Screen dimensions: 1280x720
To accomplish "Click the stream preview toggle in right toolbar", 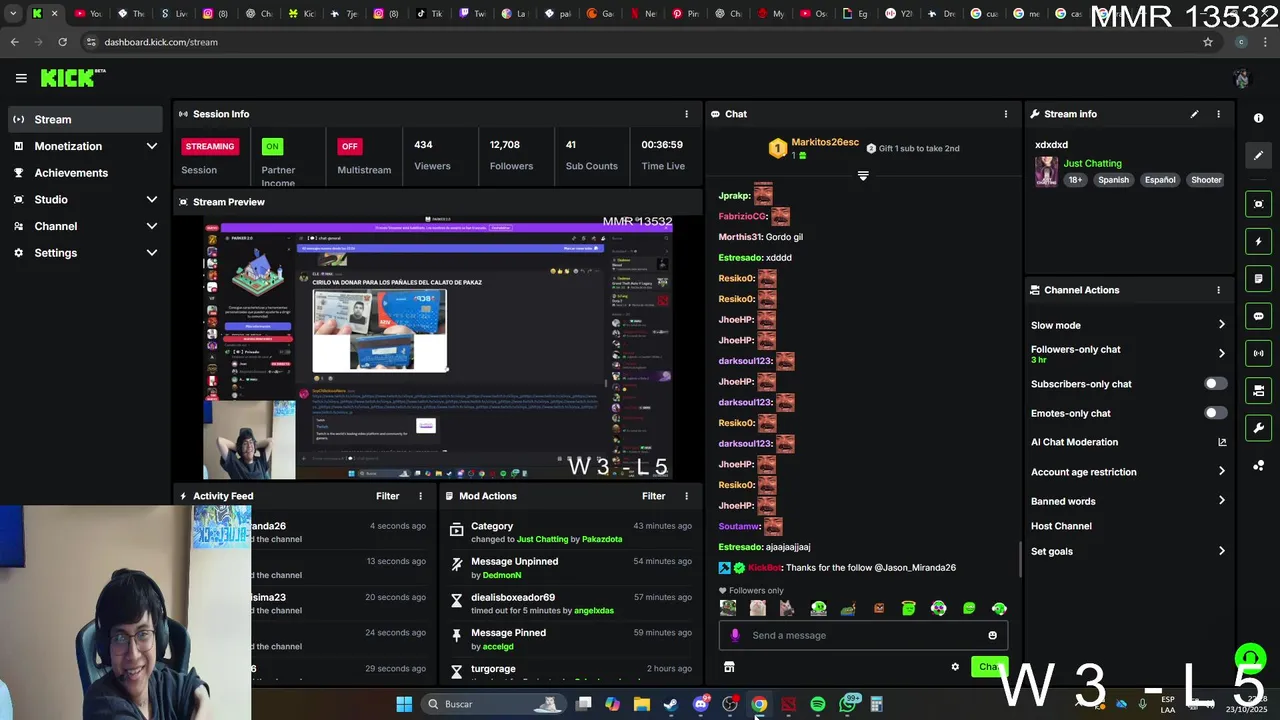I will 1258,204.
